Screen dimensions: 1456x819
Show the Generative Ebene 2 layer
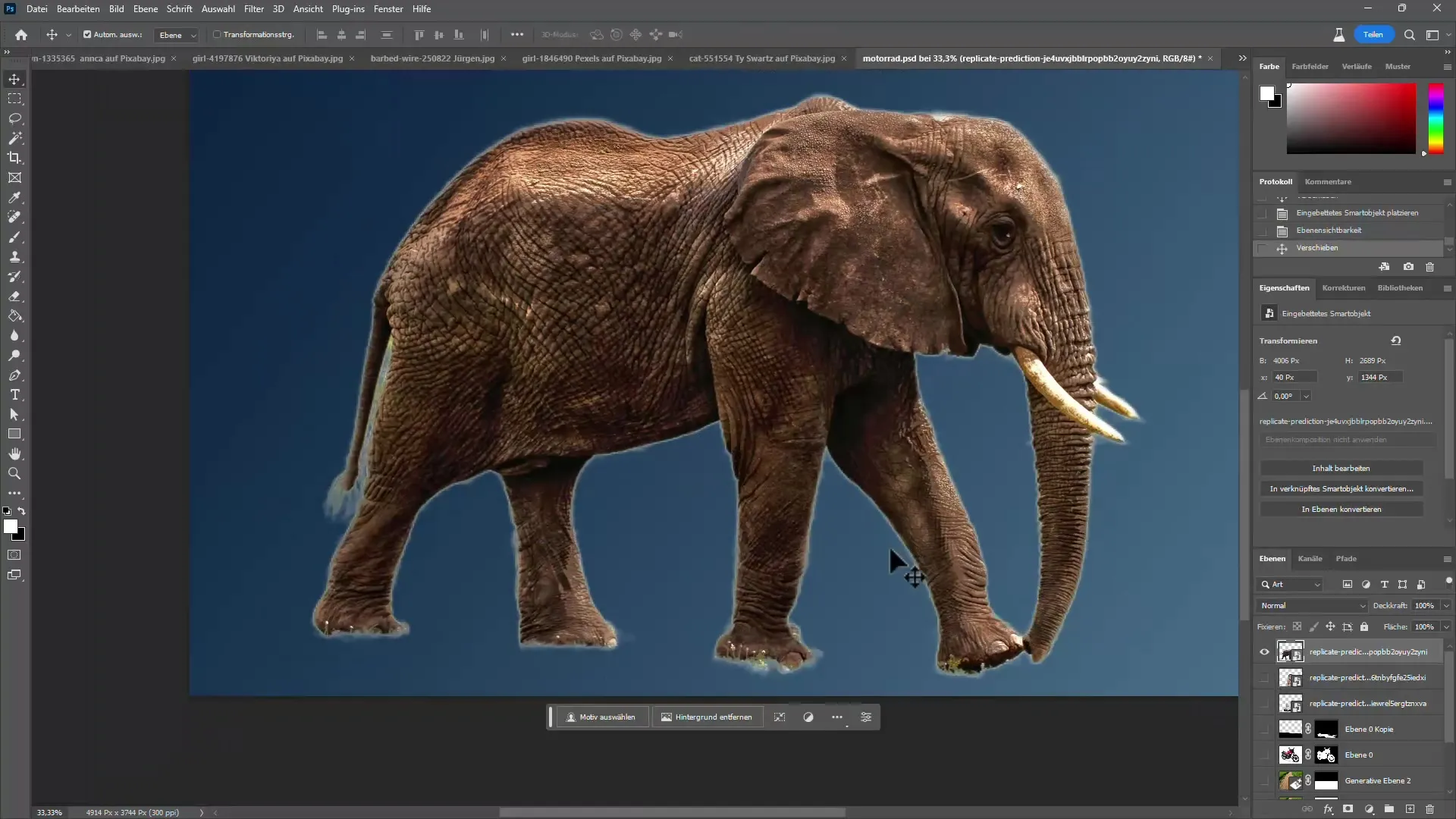(1264, 781)
